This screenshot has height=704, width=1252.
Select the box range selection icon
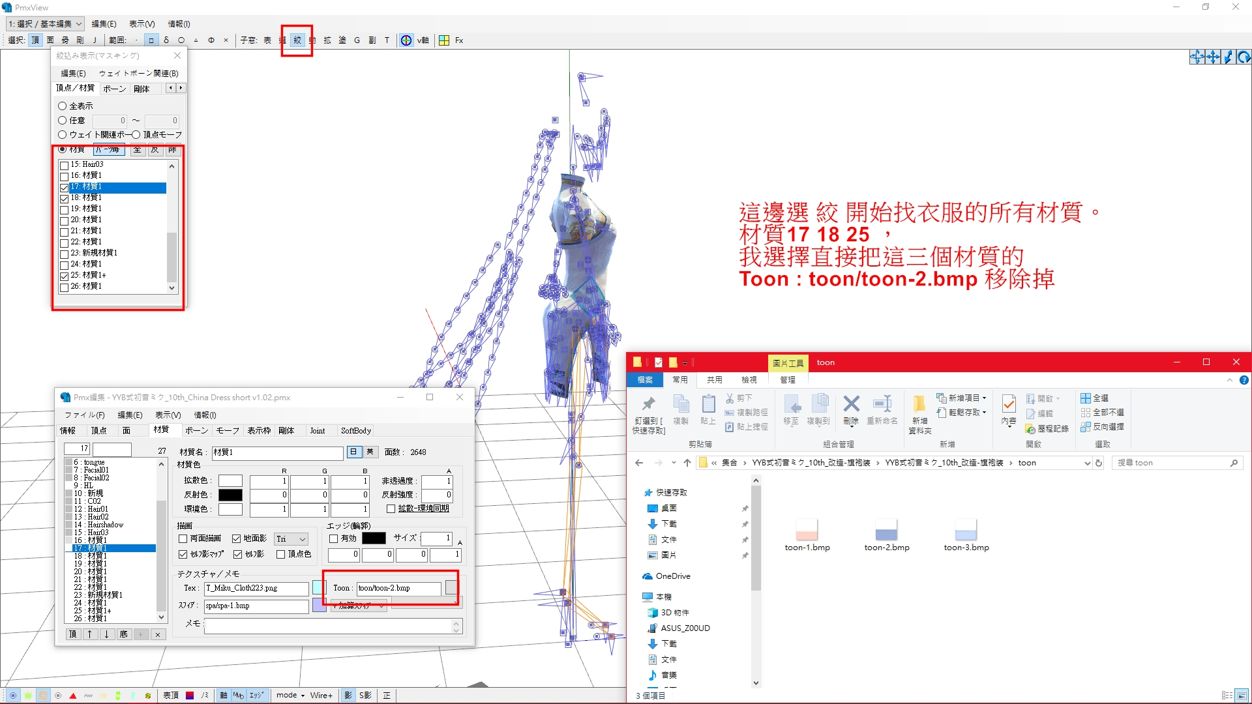(151, 41)
